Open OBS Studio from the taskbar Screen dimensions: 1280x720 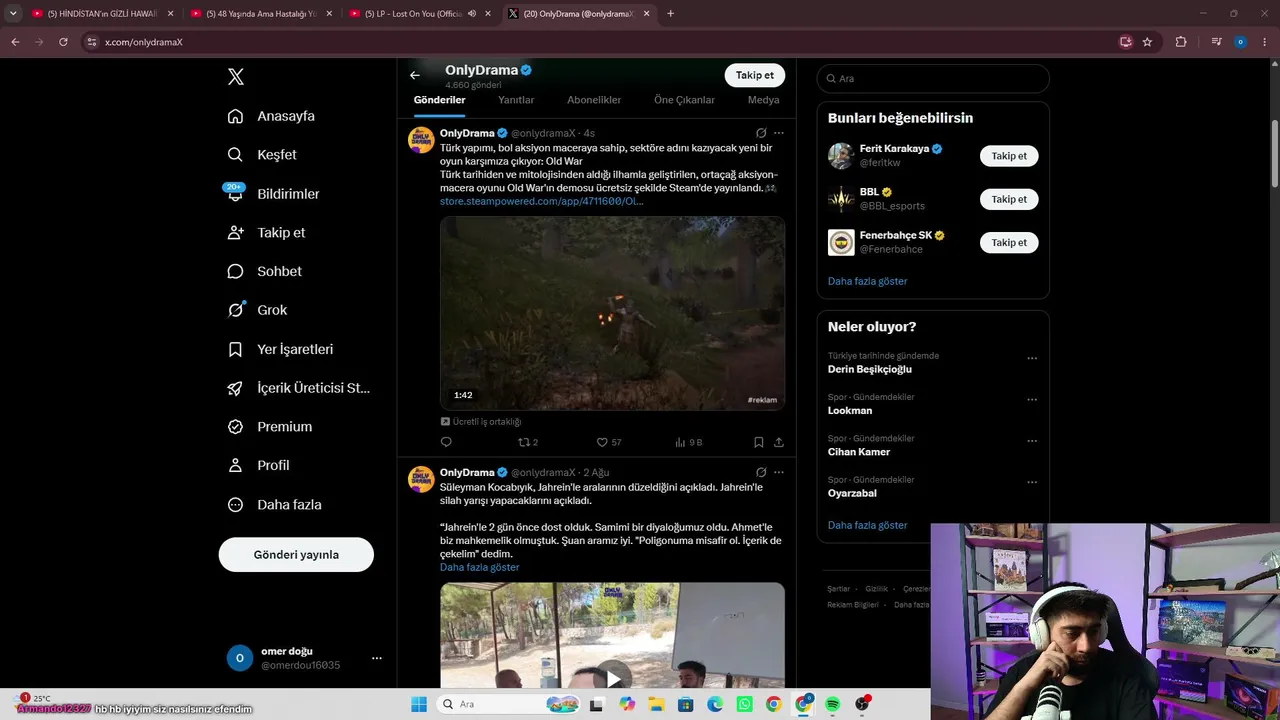[x=862, y=704]
